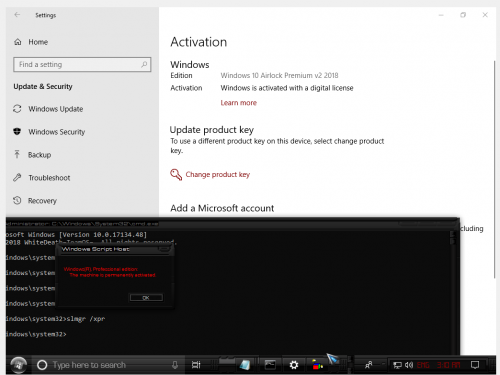The width and height of the screenshot is (500, 375).
Task: Click the 'slmgr /xpr' command line text
Action: [86, 319]
